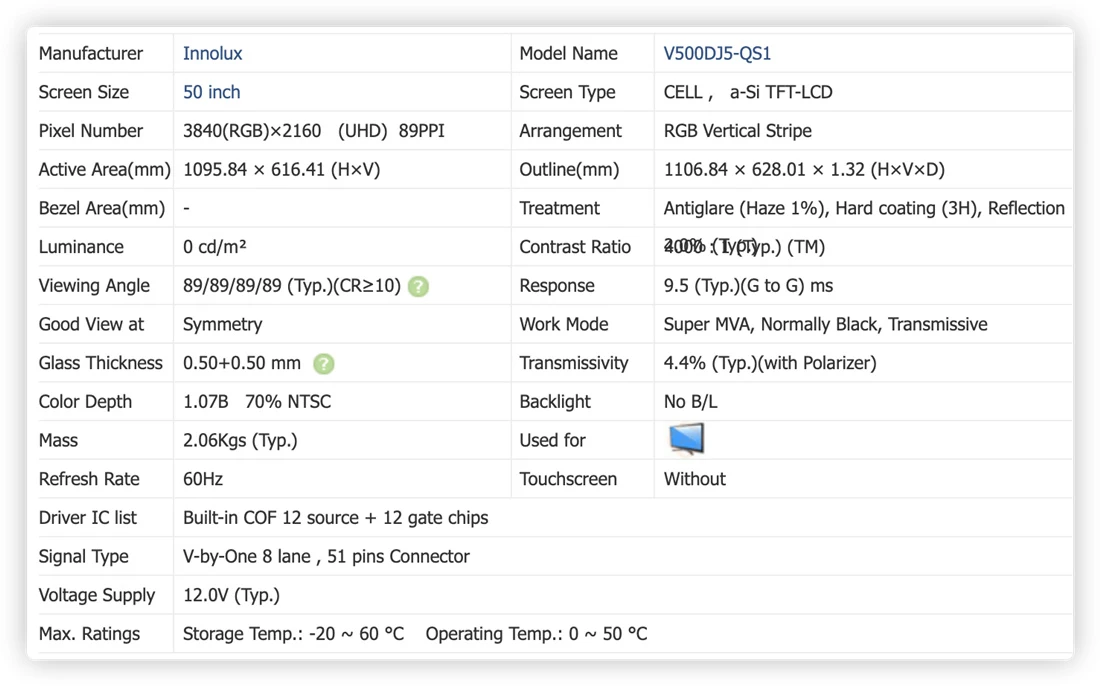Open the 50 inch screen size link
This screenshot has width=1100, height=686.
coord(211,92)
